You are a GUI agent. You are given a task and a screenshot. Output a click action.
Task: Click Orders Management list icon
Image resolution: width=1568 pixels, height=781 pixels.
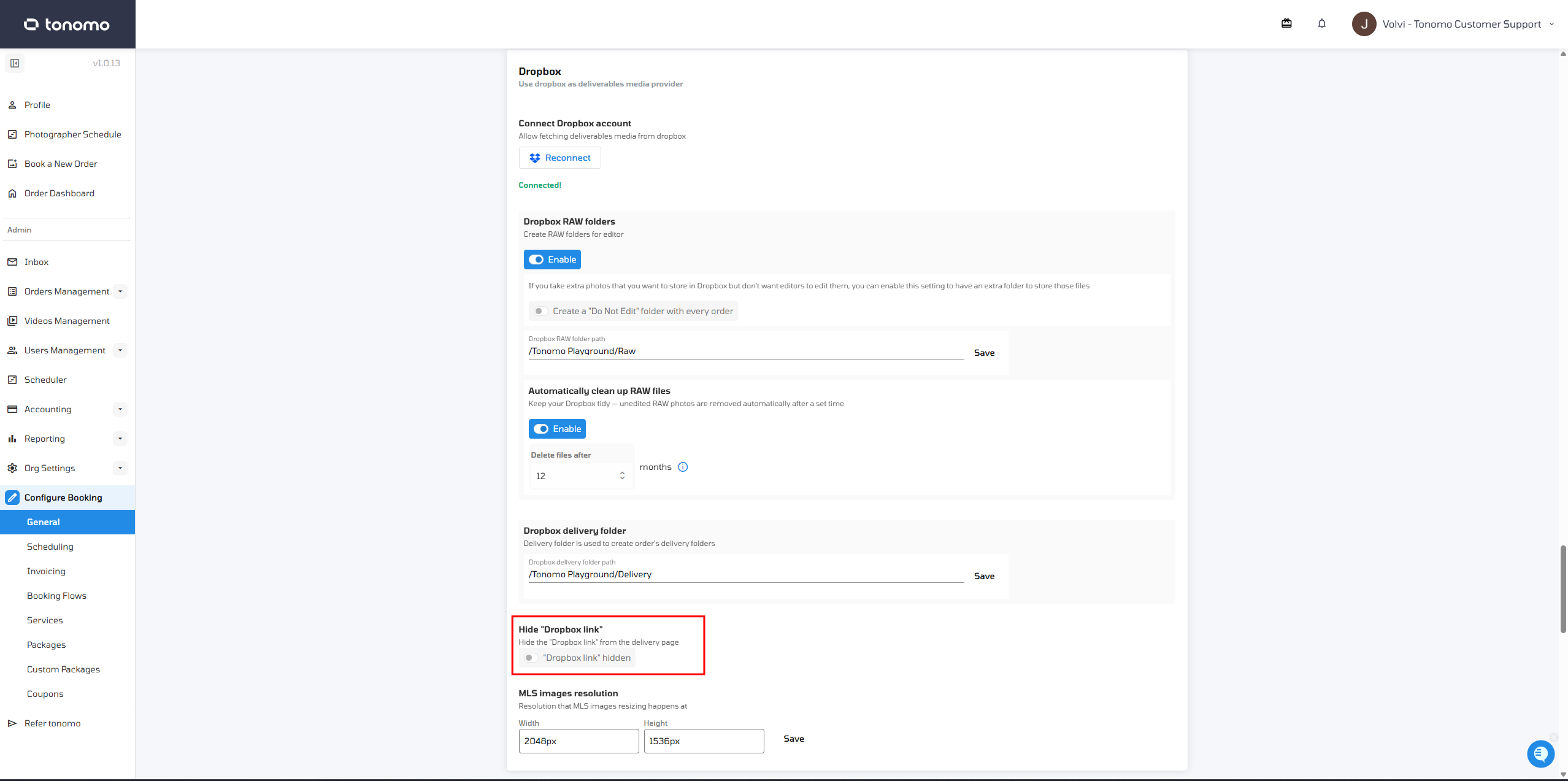12,291
